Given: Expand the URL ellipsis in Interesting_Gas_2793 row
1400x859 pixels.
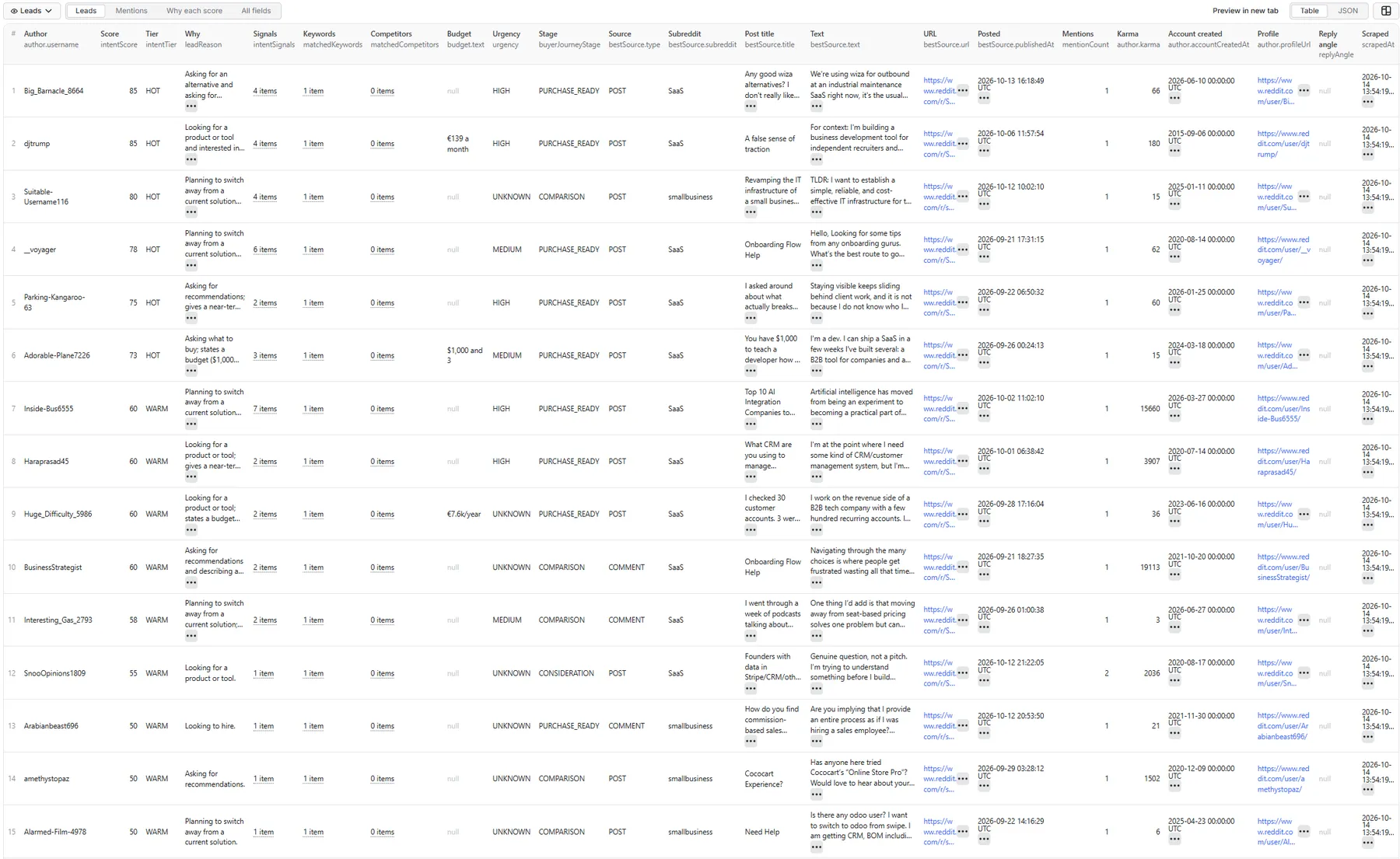Looking at the screenshot, I should pos(963,620).
